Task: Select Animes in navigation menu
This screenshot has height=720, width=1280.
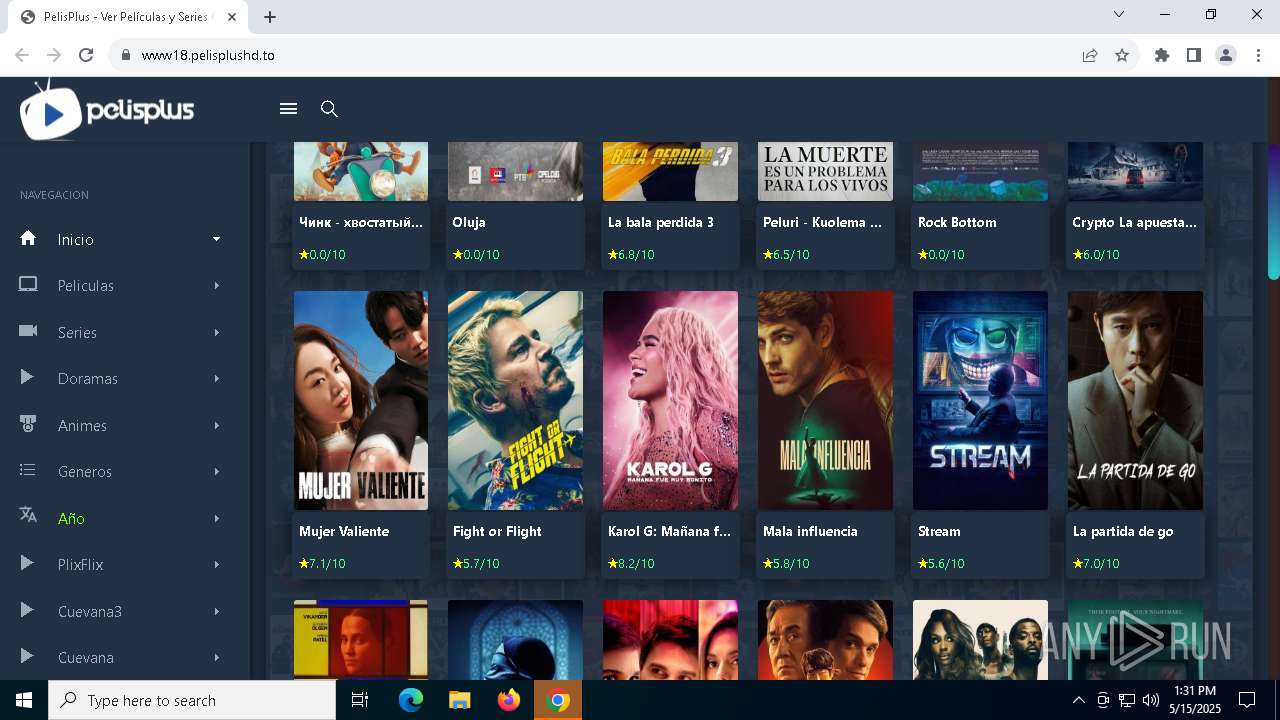Action: click(82, 425)
